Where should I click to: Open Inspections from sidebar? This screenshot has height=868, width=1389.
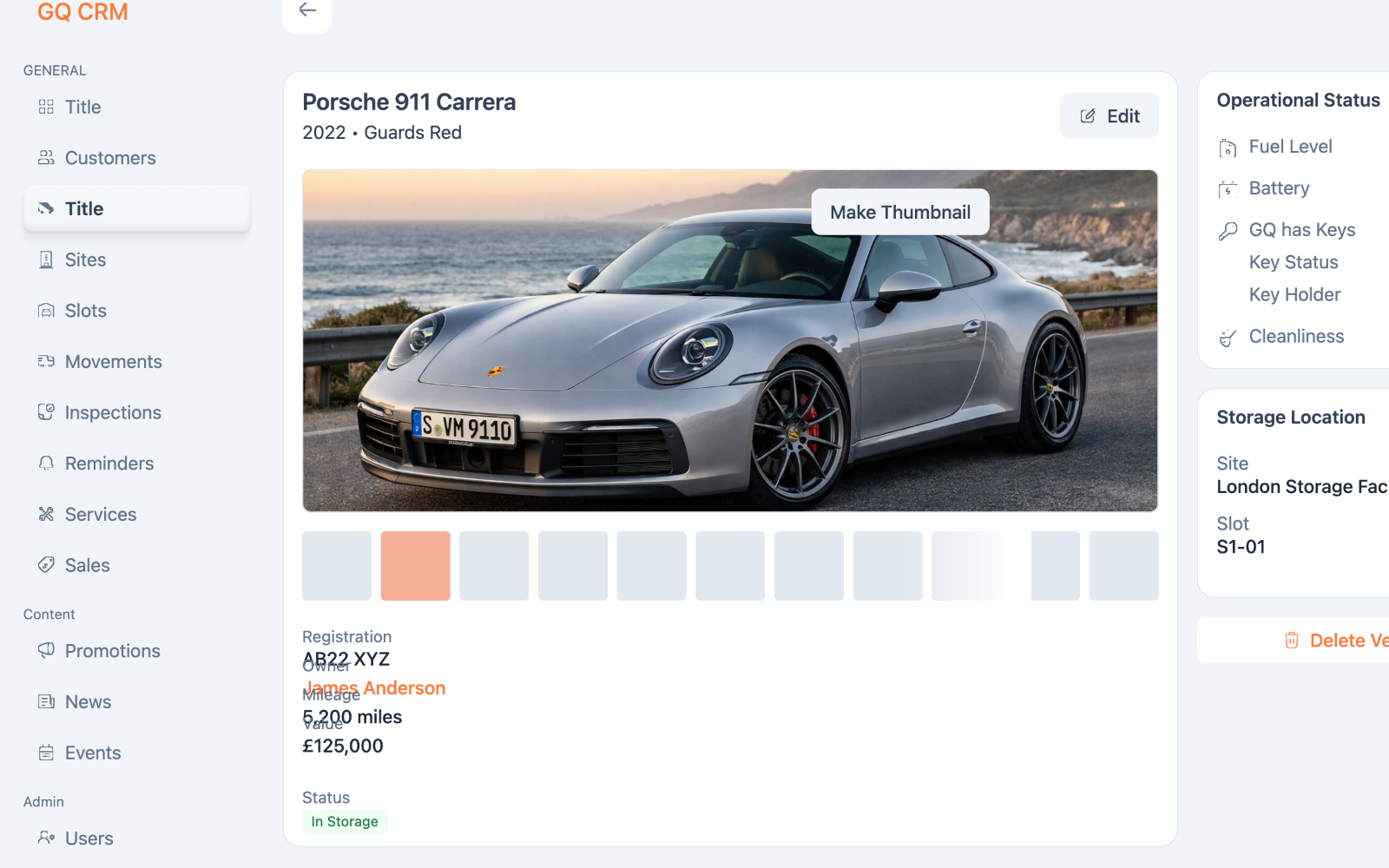[x=136, y=412]
